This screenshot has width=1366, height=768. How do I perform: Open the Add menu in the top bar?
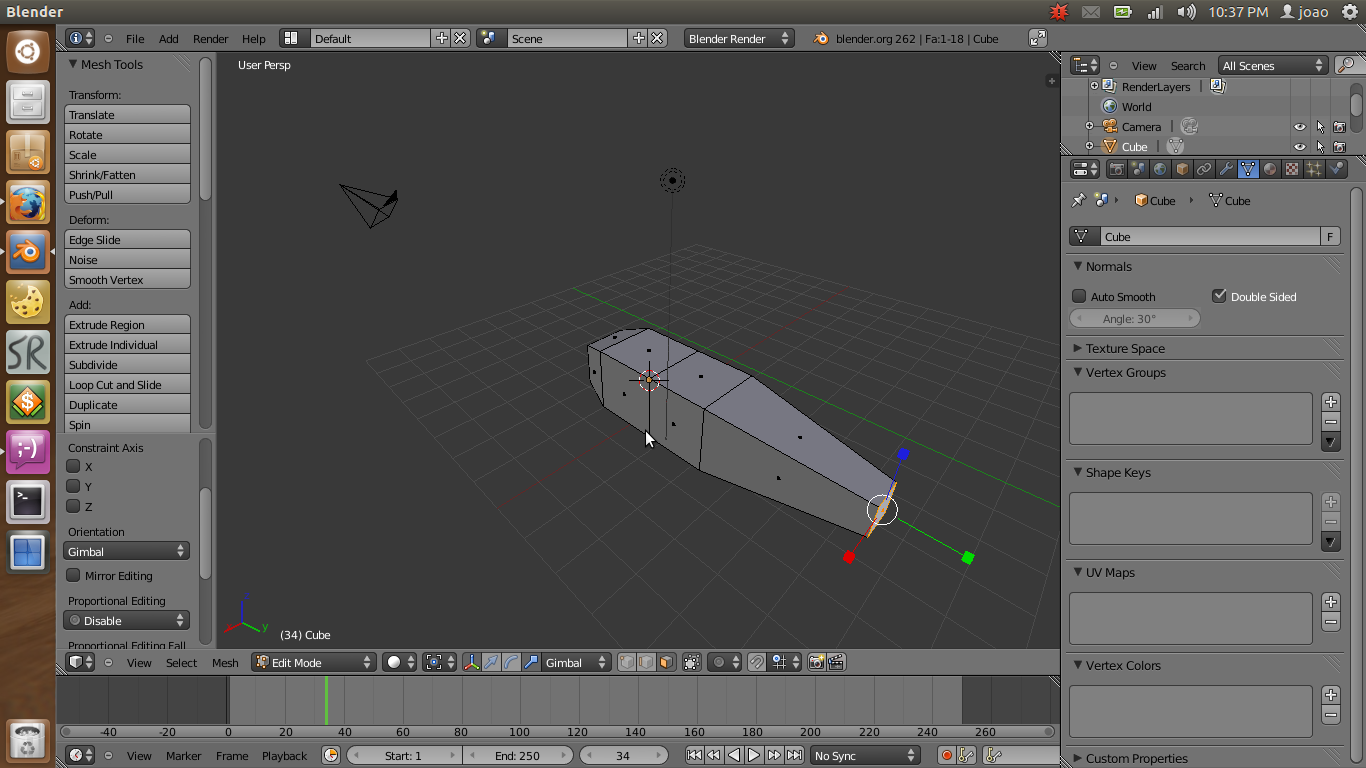point(168,38)
